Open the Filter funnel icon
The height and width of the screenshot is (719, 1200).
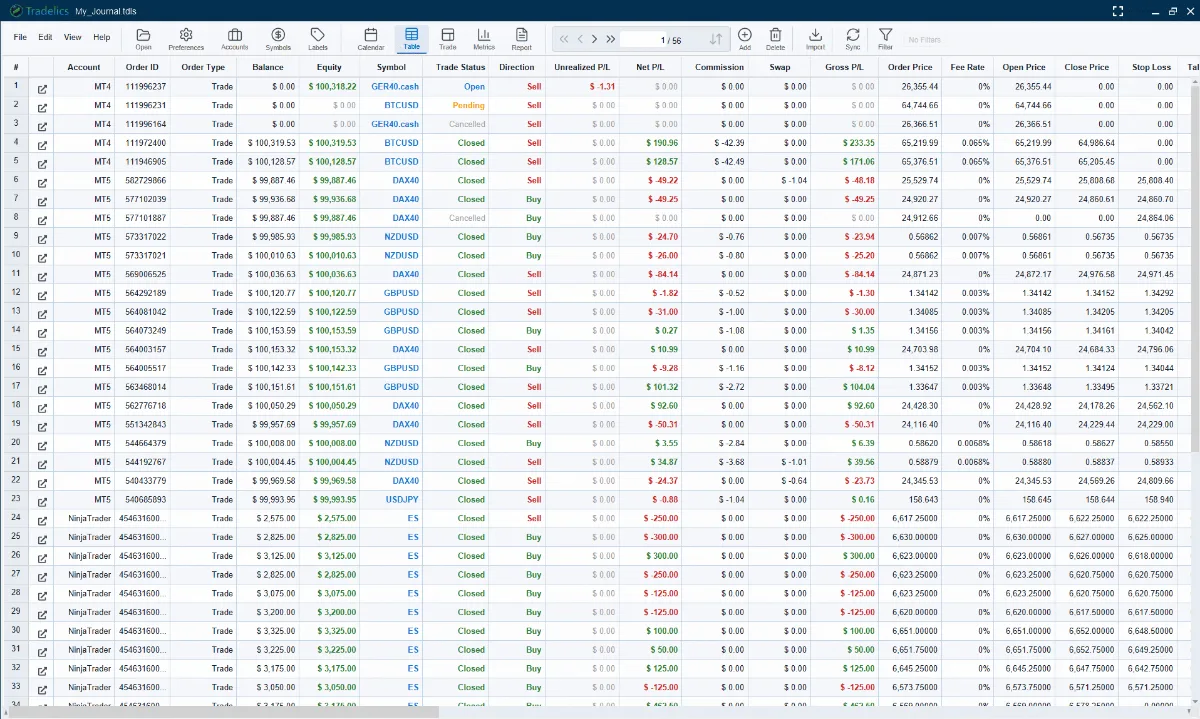pos(885,39)
